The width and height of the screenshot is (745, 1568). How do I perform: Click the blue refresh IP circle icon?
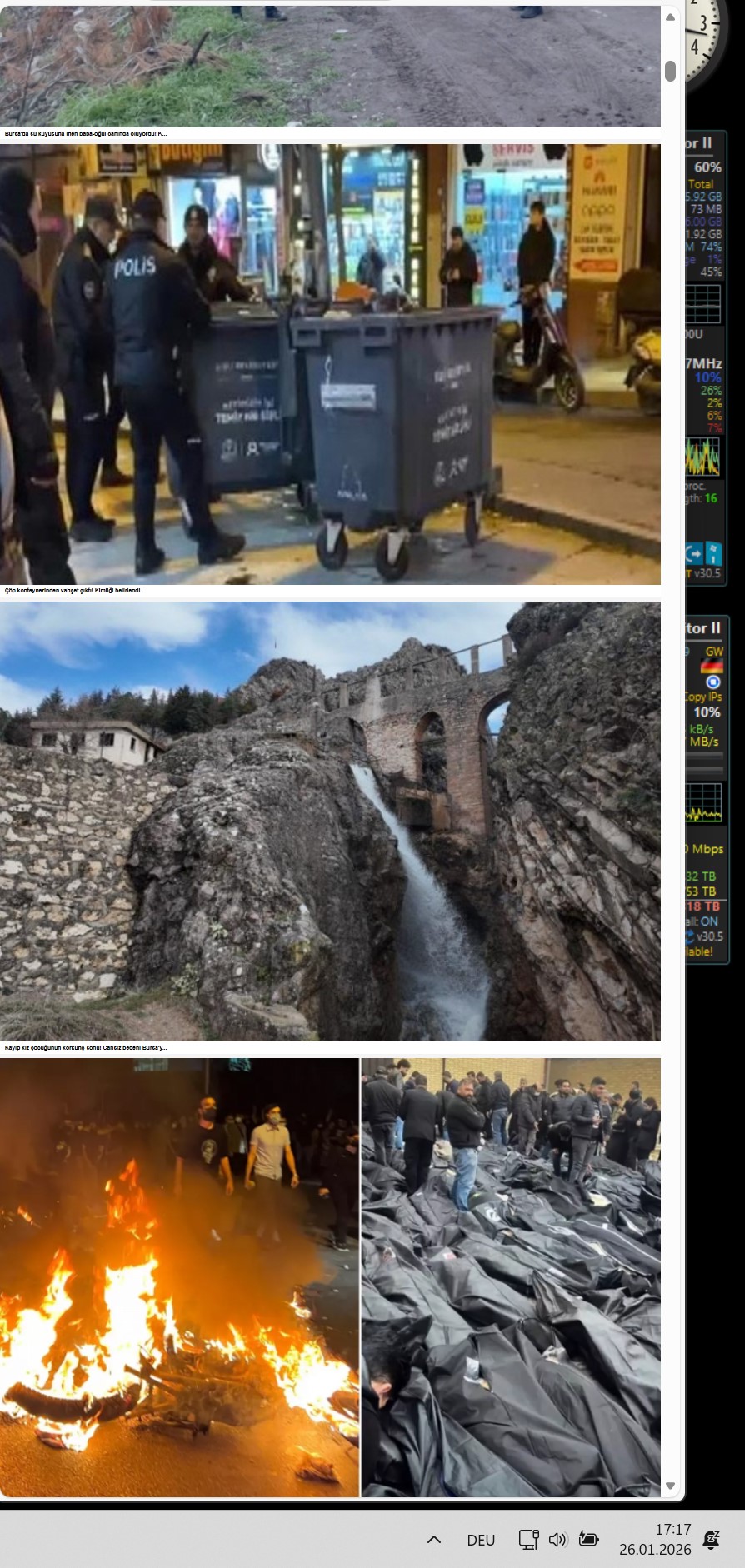point(712,682)
